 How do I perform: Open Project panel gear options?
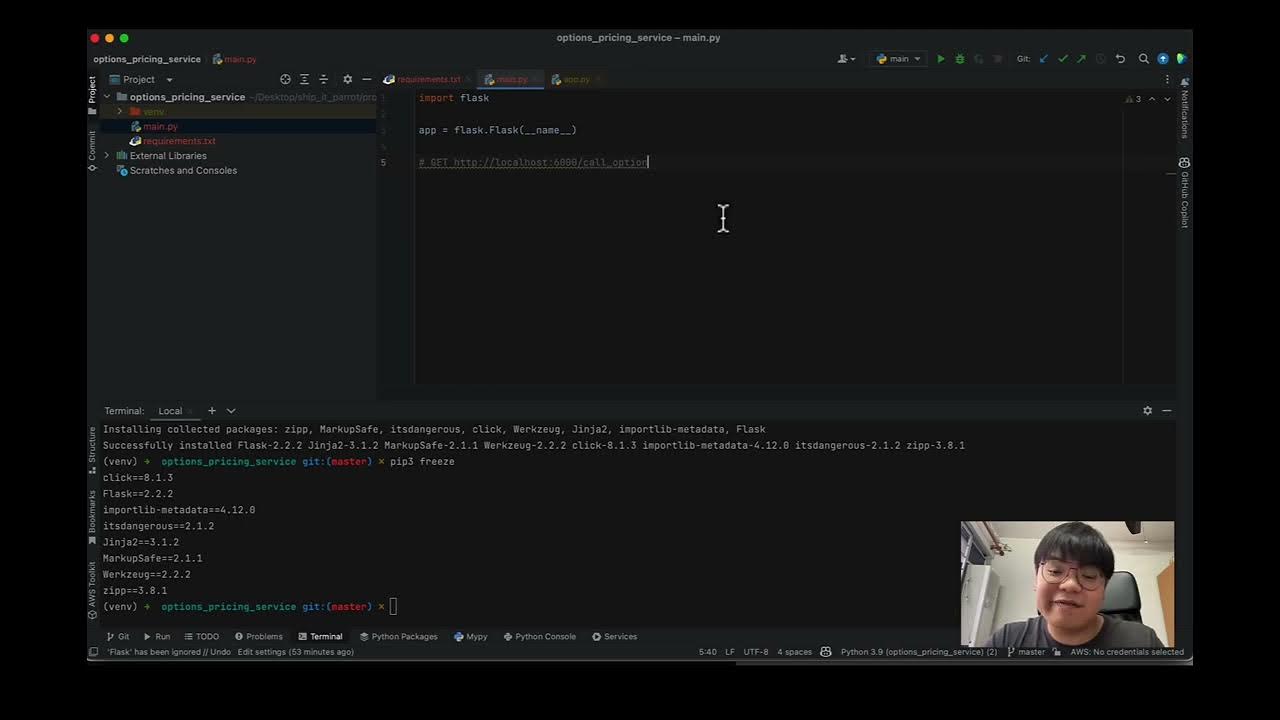[347, 79]
